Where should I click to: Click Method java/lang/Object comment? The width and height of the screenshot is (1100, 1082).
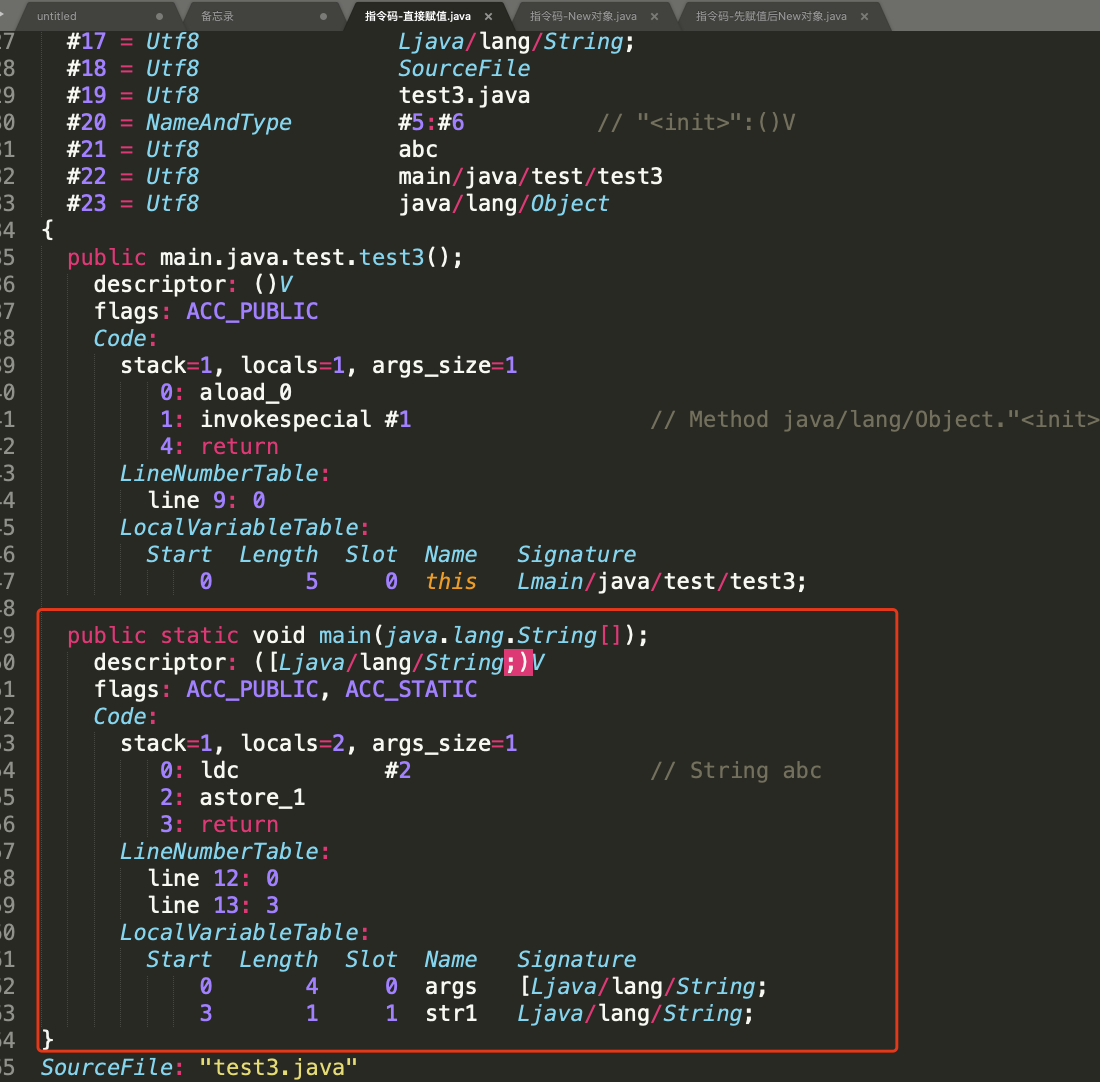pyautogui.click(x=874, y=419)
